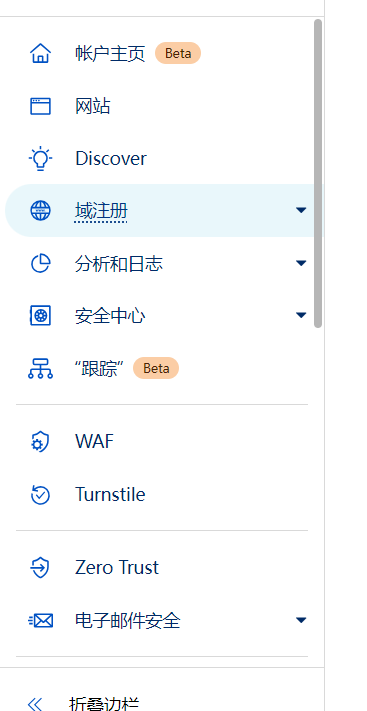The width and height of the screenshot is (367, 711).
Task: Click the pie chart icon for 分析和日志
Action: pos(40,263)
